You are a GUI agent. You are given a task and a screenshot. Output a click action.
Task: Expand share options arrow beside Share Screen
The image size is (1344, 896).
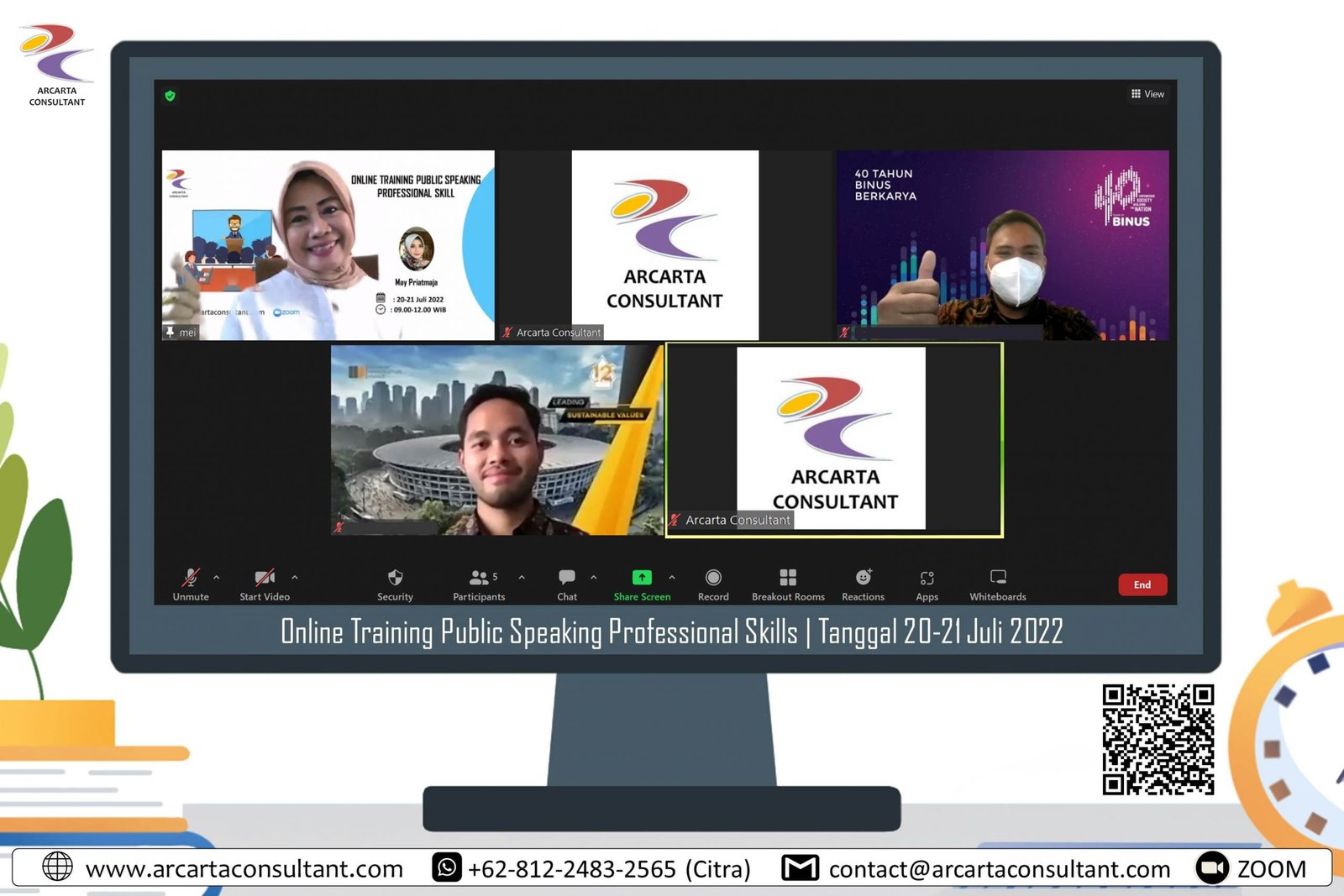pos(672,577)
